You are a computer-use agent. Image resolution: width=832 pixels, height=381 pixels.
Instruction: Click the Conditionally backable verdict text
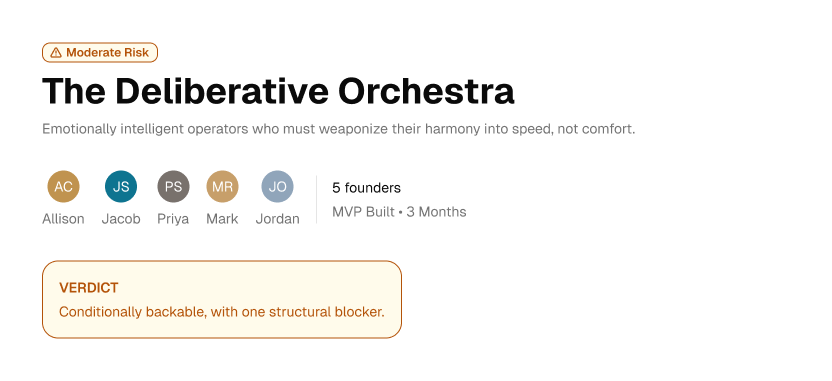[x=221, y=312]
